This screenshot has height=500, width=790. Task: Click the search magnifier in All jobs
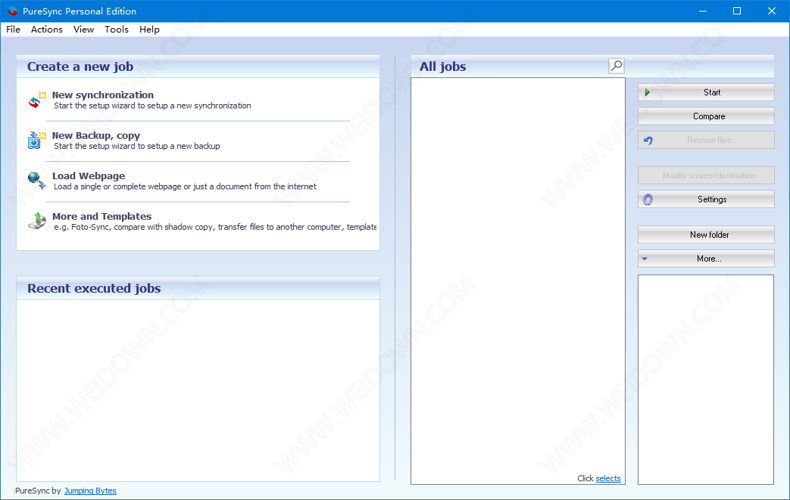click(616, 66)
